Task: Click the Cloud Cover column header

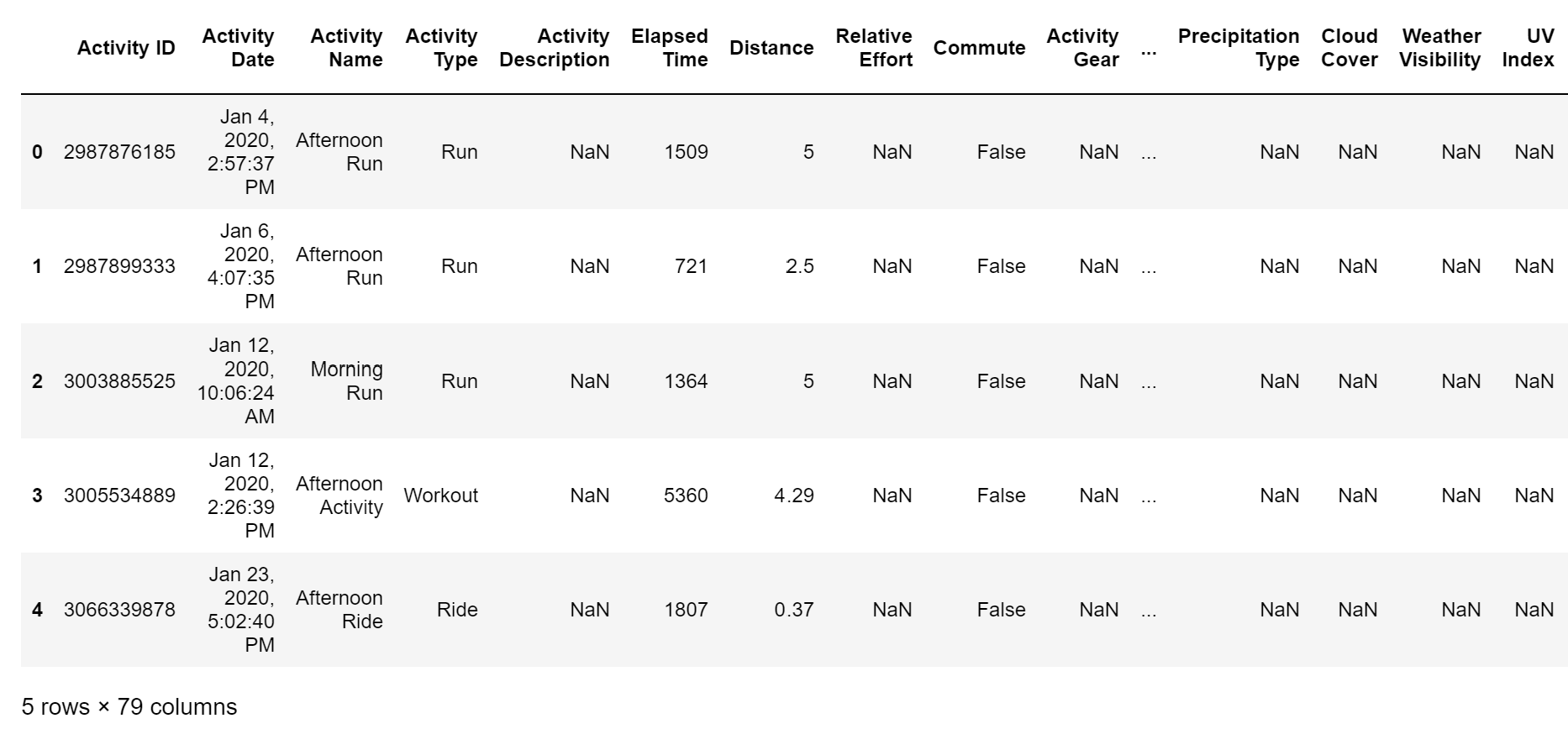Action: 1349,48
